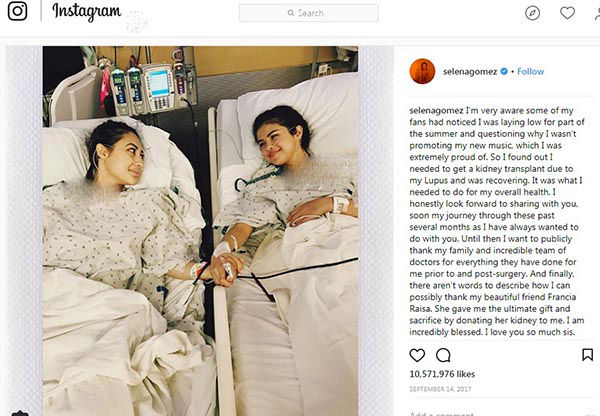
Task: Click the September 14, 2017 timestamp
Action: point(440,389)
